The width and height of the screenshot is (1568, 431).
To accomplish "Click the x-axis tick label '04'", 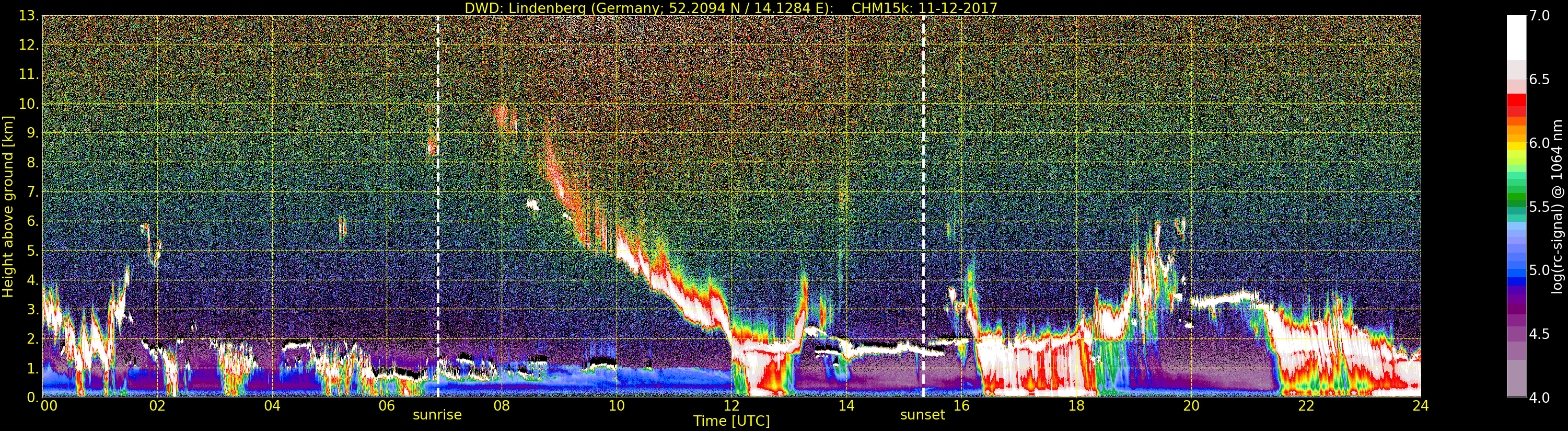I will click(272, 406).
